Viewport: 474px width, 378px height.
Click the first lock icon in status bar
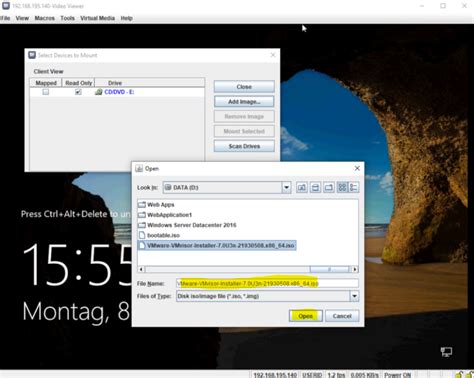[459, 374]
